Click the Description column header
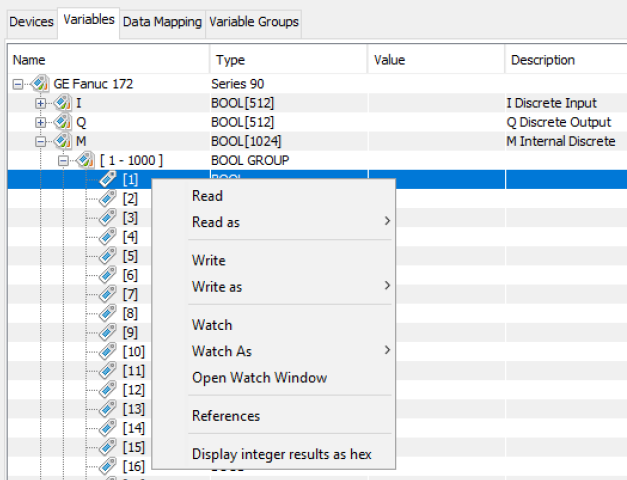Viewport: 627px width, 480px height. (543, 60)
